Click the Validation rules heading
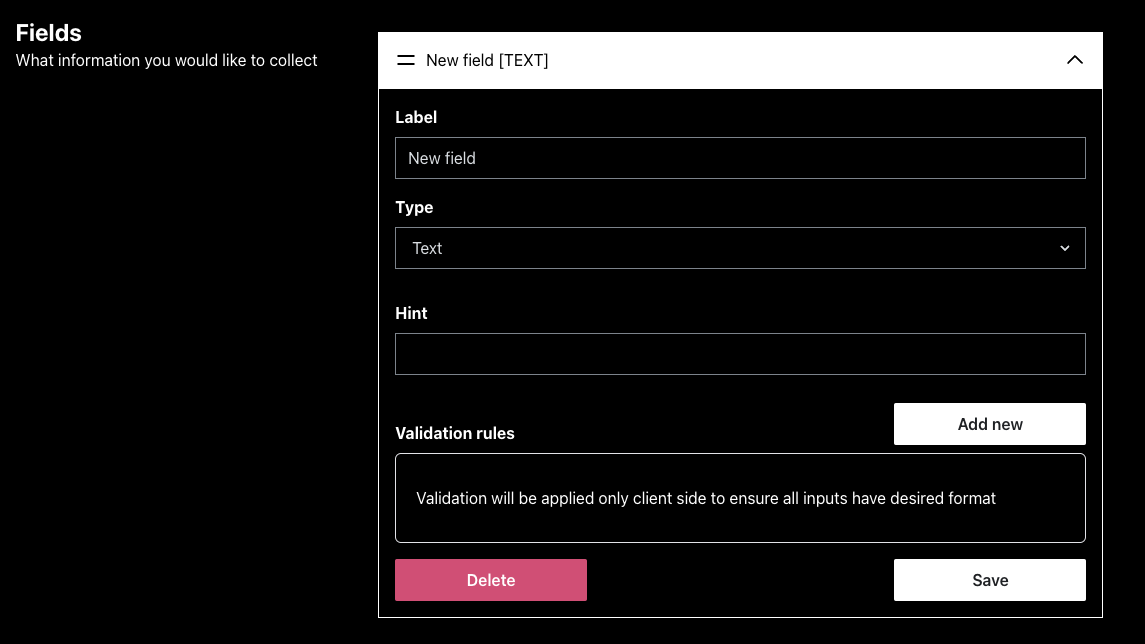This screenshot has width=1145, height=644. (x=455, y=433)
